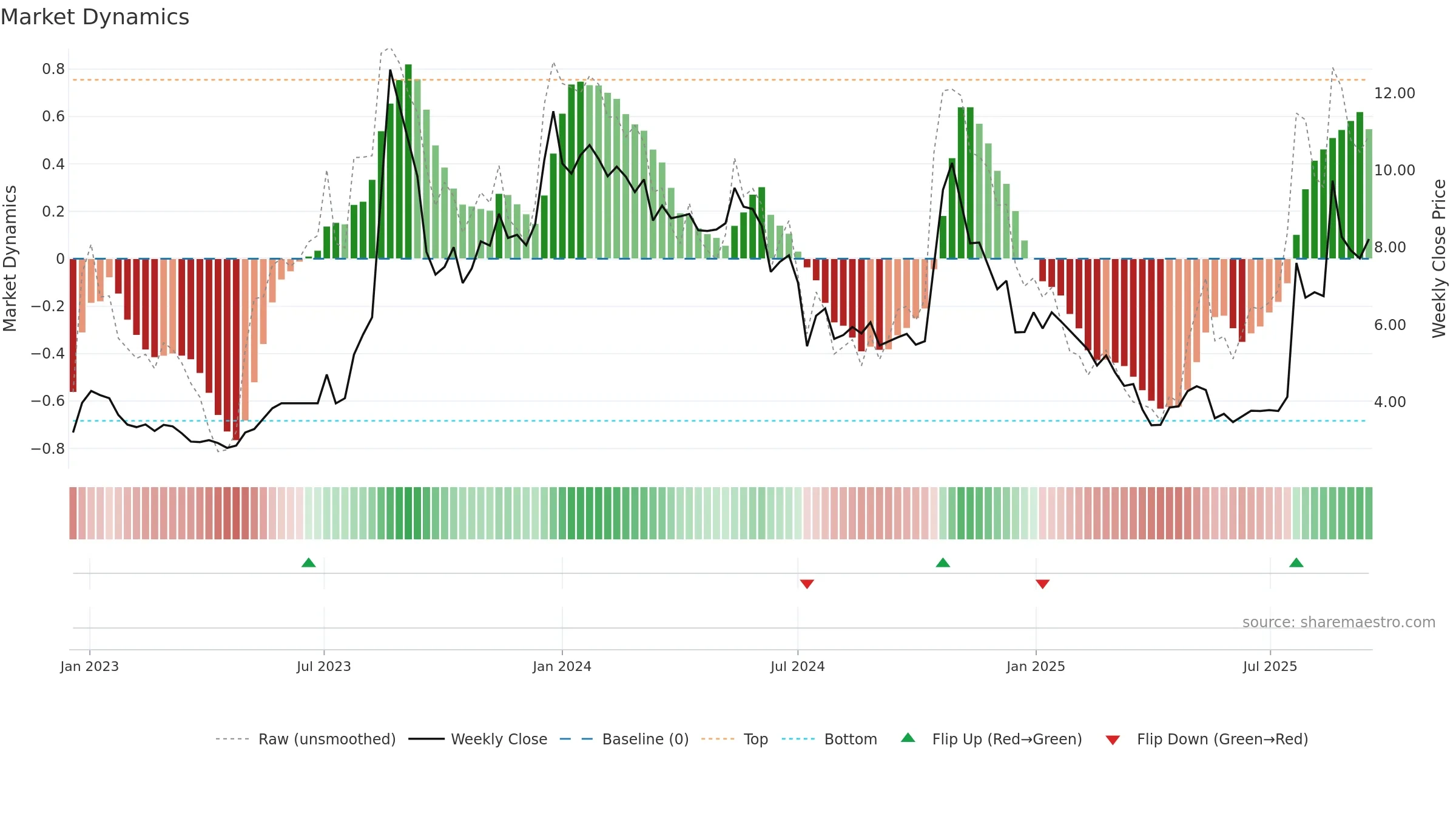Click the Jan 2024 x-axis label

point(562,666)
